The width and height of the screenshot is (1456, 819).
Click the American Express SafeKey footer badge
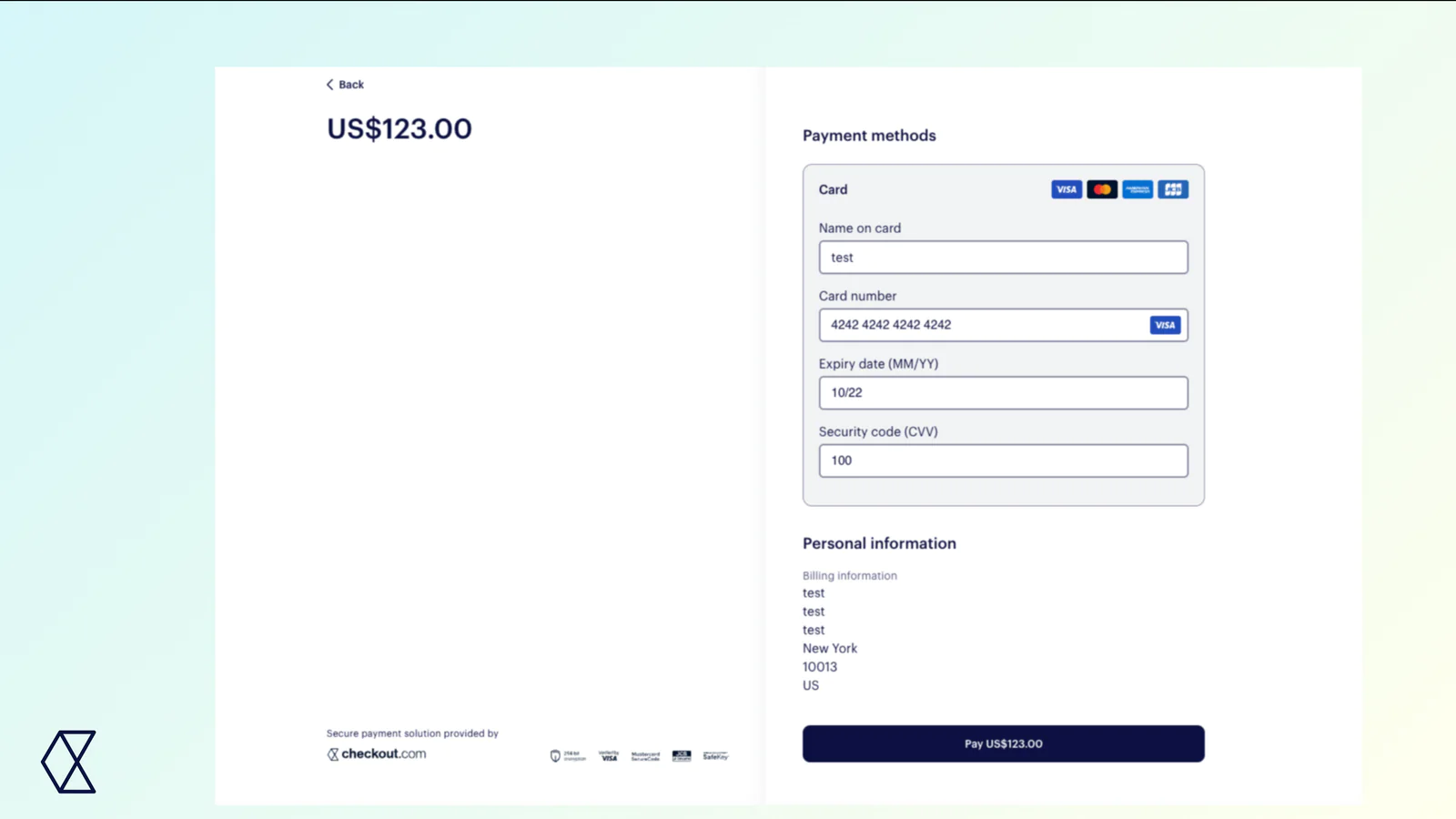click(x=715, y=755)
